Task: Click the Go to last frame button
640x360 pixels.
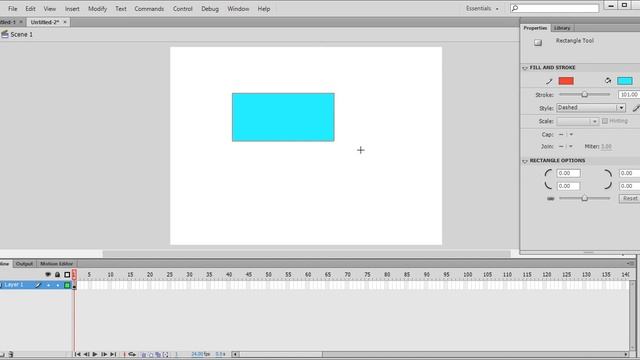Action: point(113,354)
